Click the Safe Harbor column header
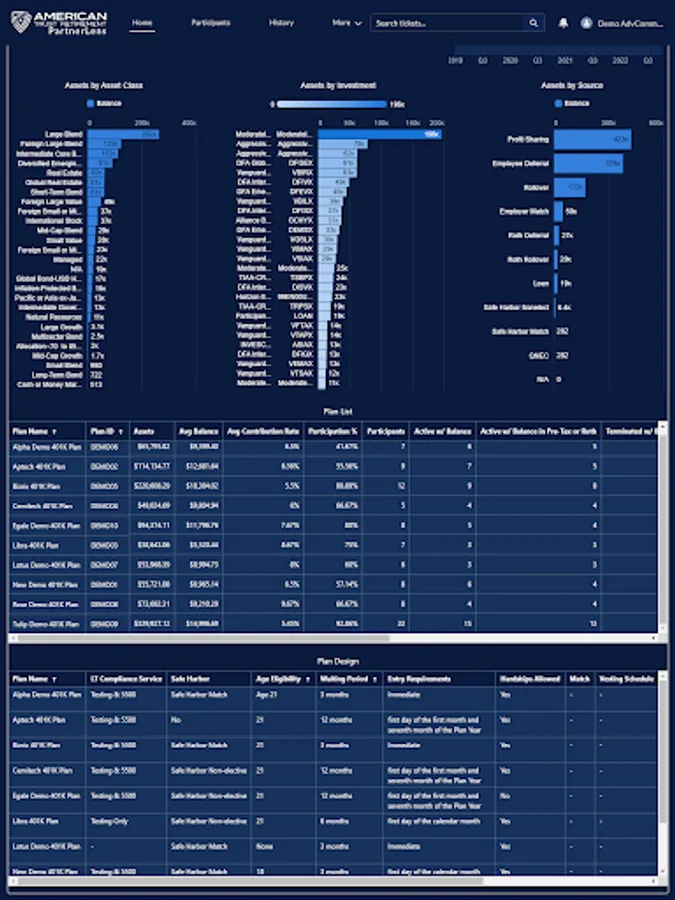This screenshot has width=675, height=900. point(190,680)
